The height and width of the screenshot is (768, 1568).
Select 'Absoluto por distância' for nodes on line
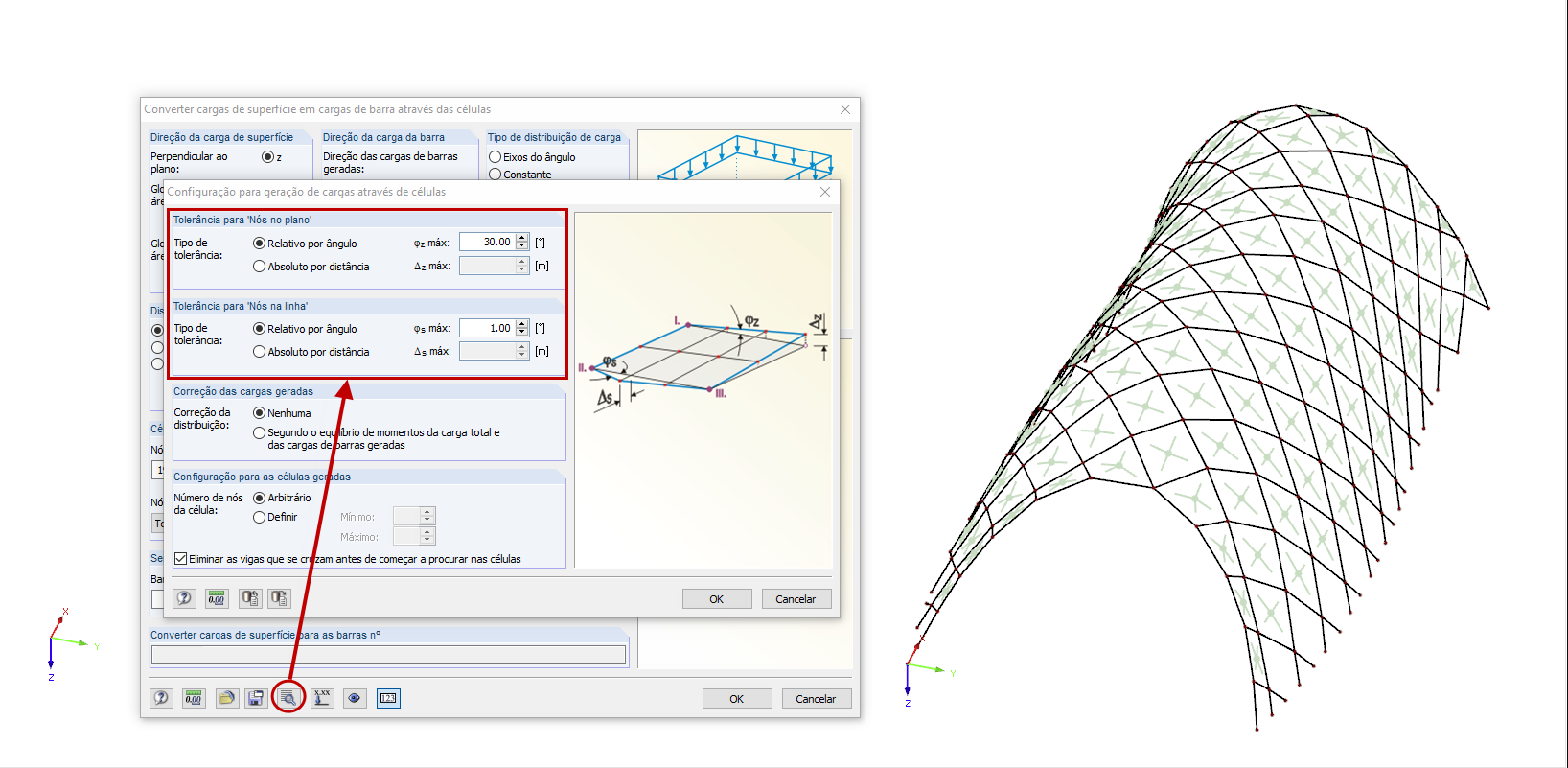(259, 352)
